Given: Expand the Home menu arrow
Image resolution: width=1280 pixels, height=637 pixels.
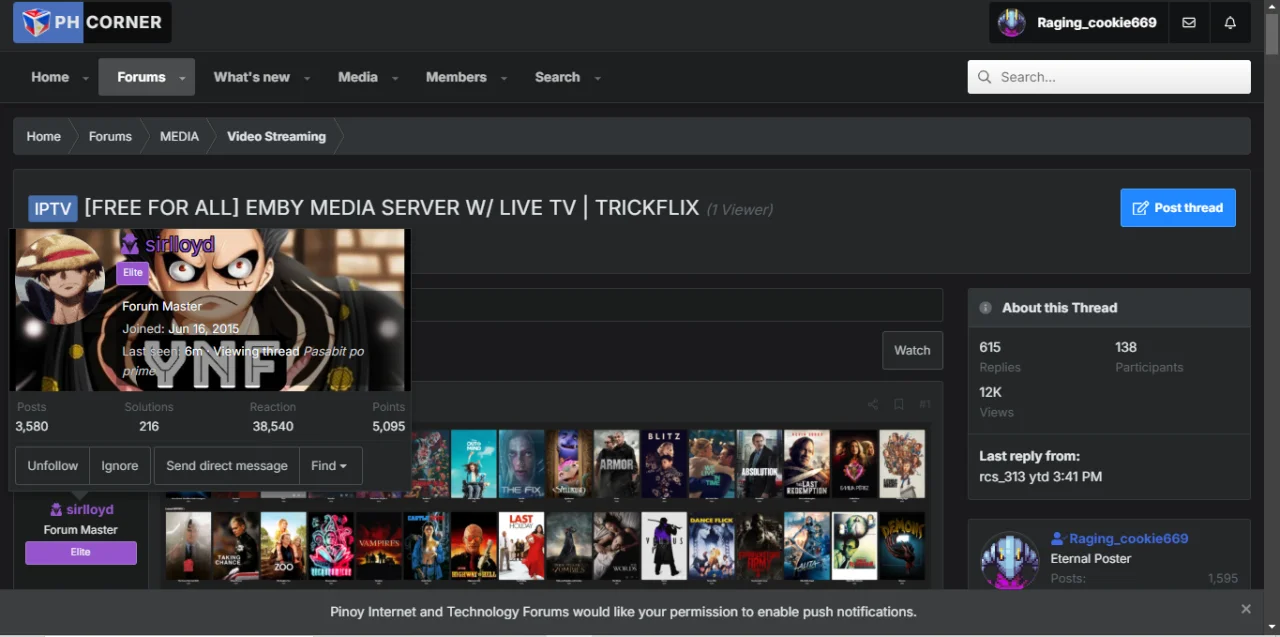Looking at the screenshot, I should [86, 78].
